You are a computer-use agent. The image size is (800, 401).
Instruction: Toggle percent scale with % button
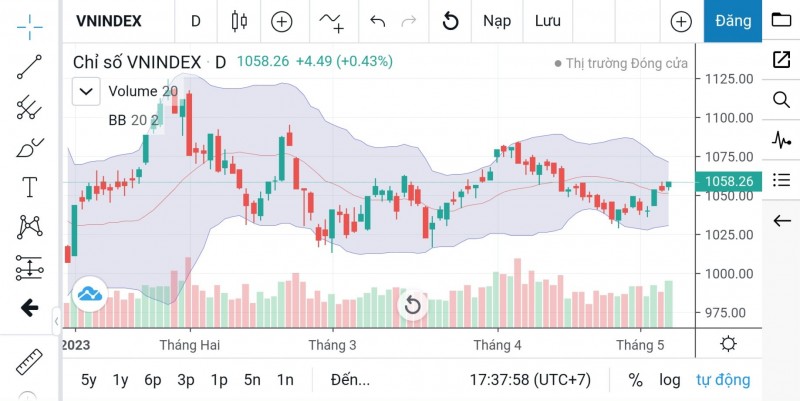[635, 380]
